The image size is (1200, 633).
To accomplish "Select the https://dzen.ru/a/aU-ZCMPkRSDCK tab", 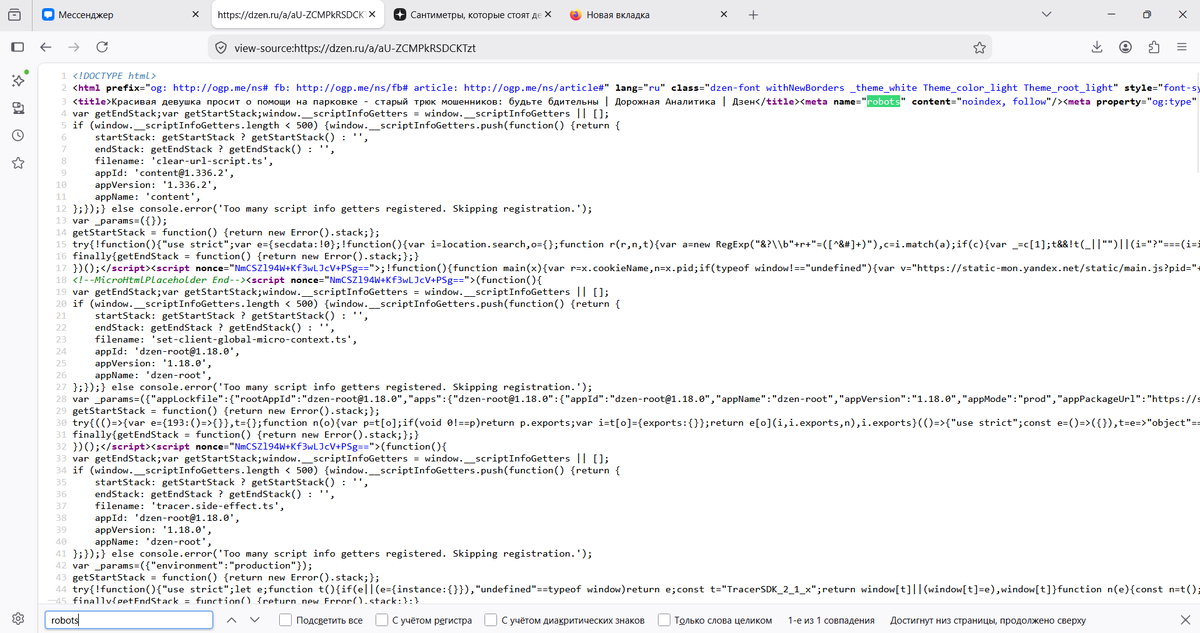I will pyautogui.click(x=296, y=15).
